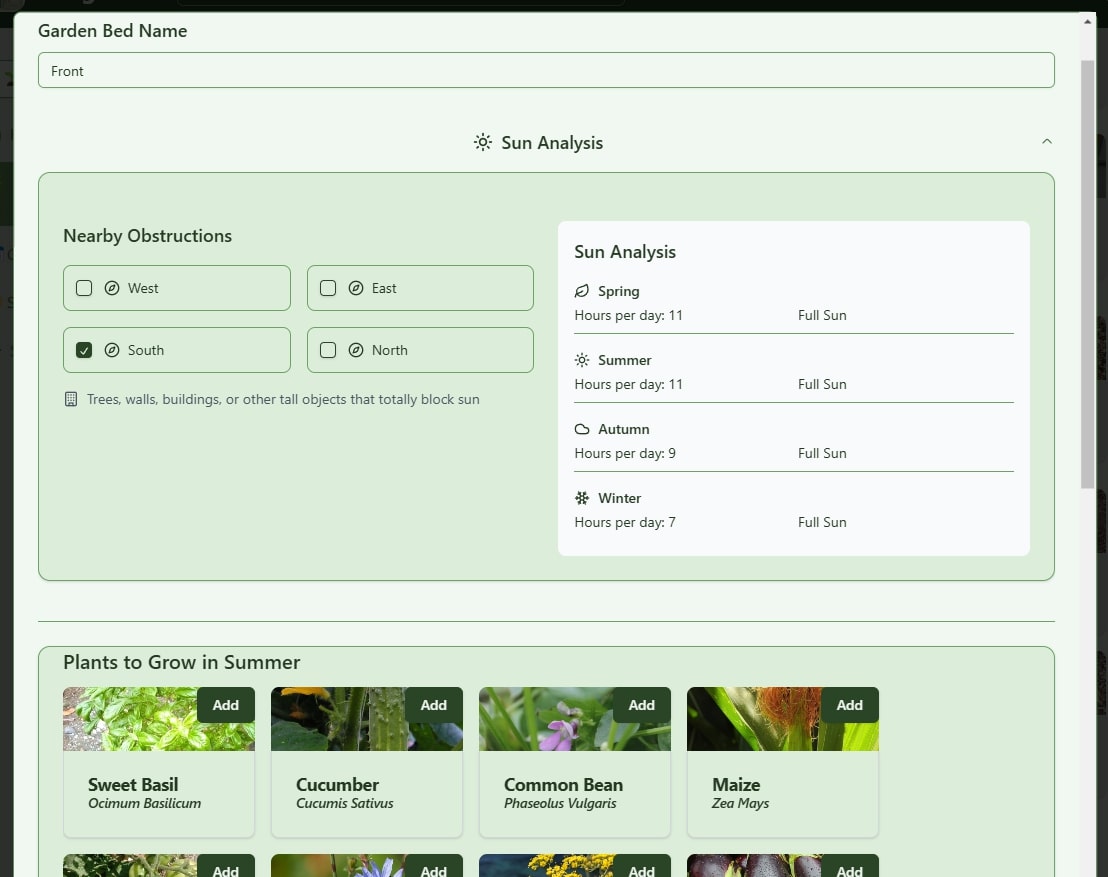
Task: Click the sun icon in the Sun Analysis header
Action: click(x=483, y=142)
